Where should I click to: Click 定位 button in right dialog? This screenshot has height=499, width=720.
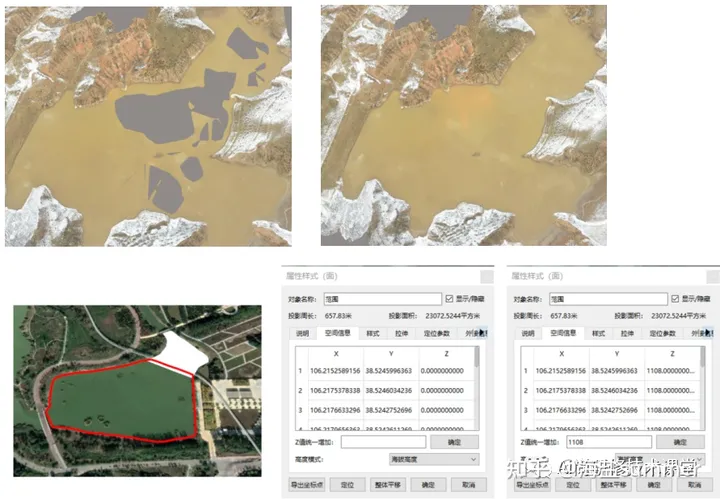point(574,485)
